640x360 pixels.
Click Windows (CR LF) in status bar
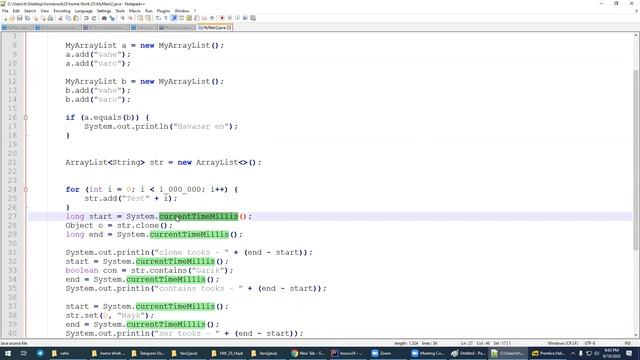coord(563,343)
